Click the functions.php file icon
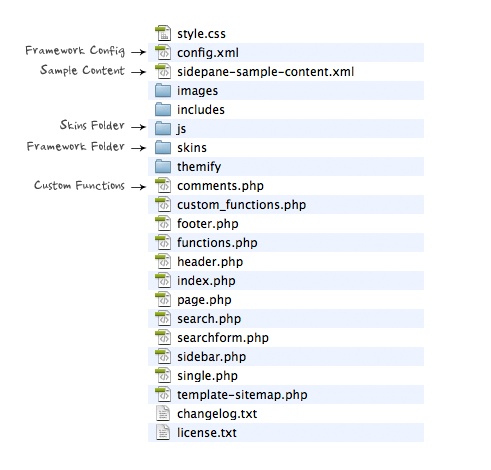 tap(163, 242)
